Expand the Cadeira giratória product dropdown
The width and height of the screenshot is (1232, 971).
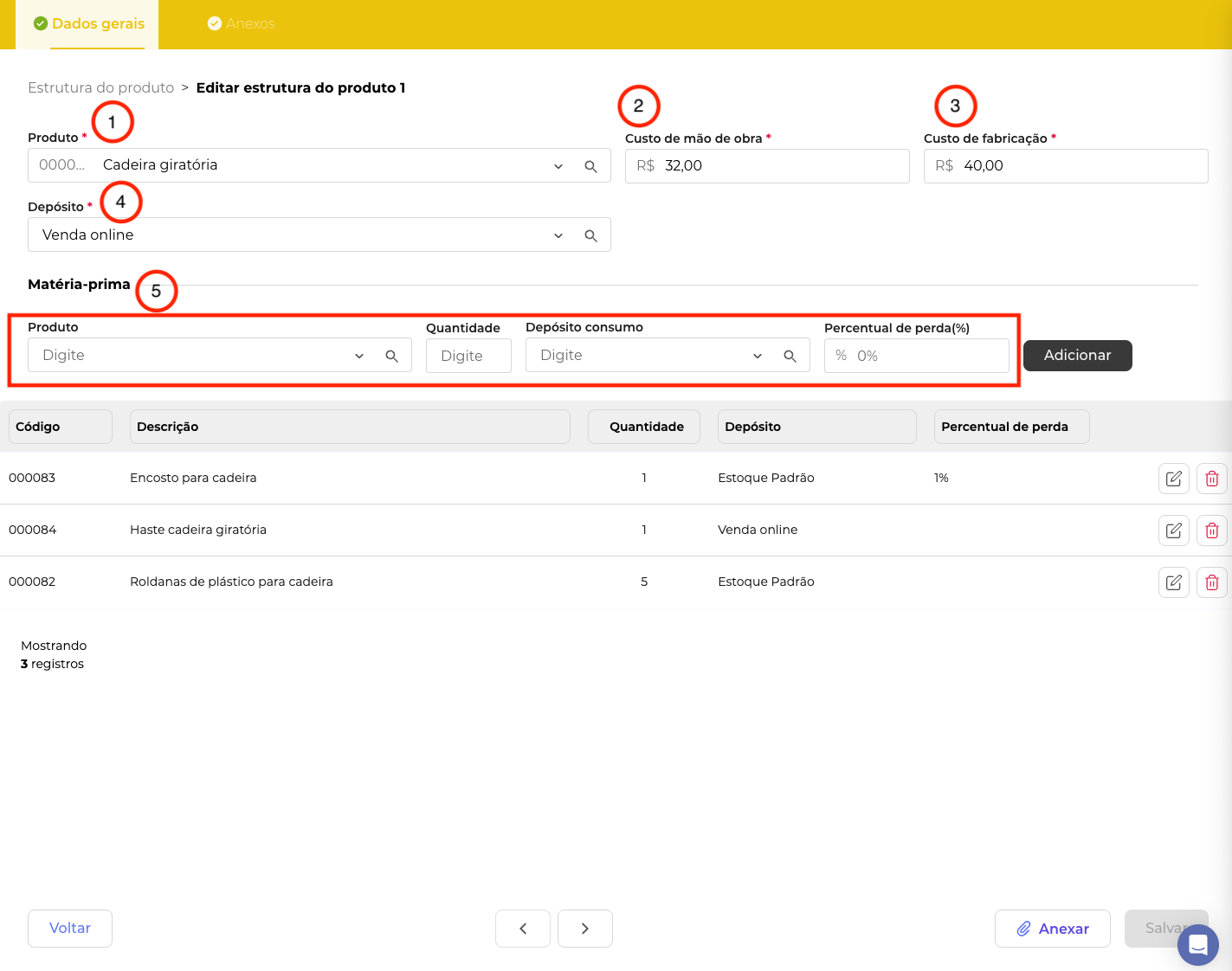[x=558, y=166]
